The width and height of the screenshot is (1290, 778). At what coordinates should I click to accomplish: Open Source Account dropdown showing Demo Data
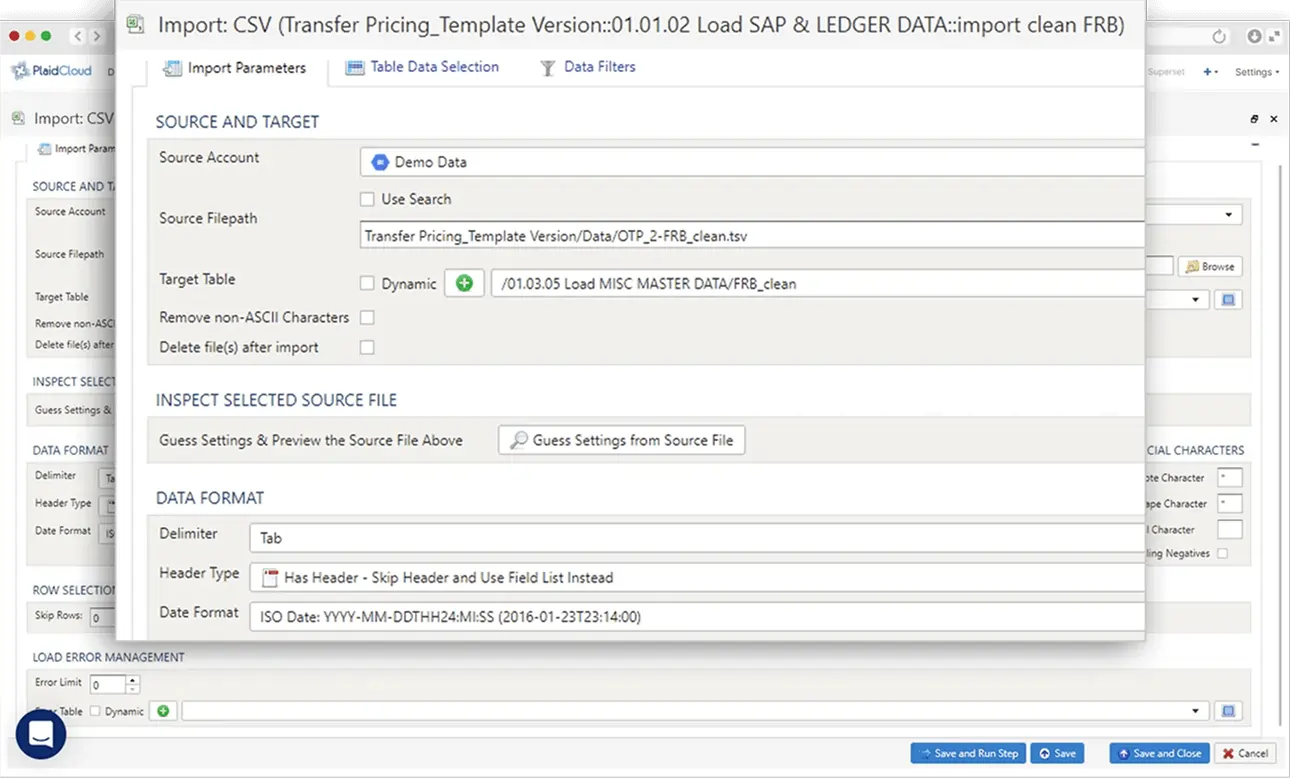coord(752,162)
